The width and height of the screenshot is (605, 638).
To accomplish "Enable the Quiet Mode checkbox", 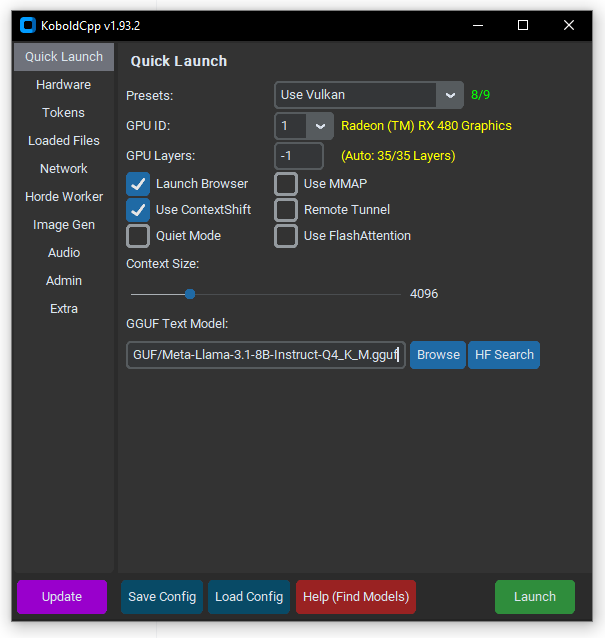I will point(138,236).
